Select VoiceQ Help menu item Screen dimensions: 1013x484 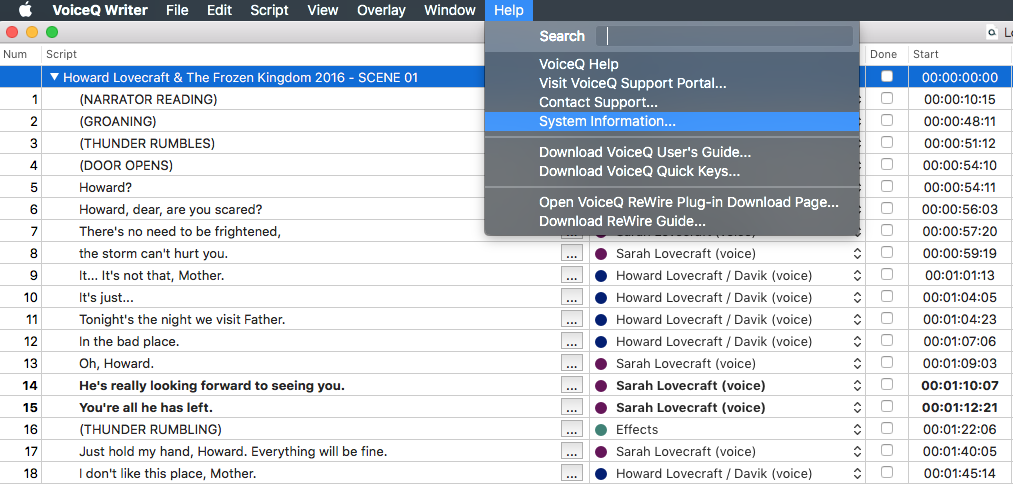click(672, 64)
